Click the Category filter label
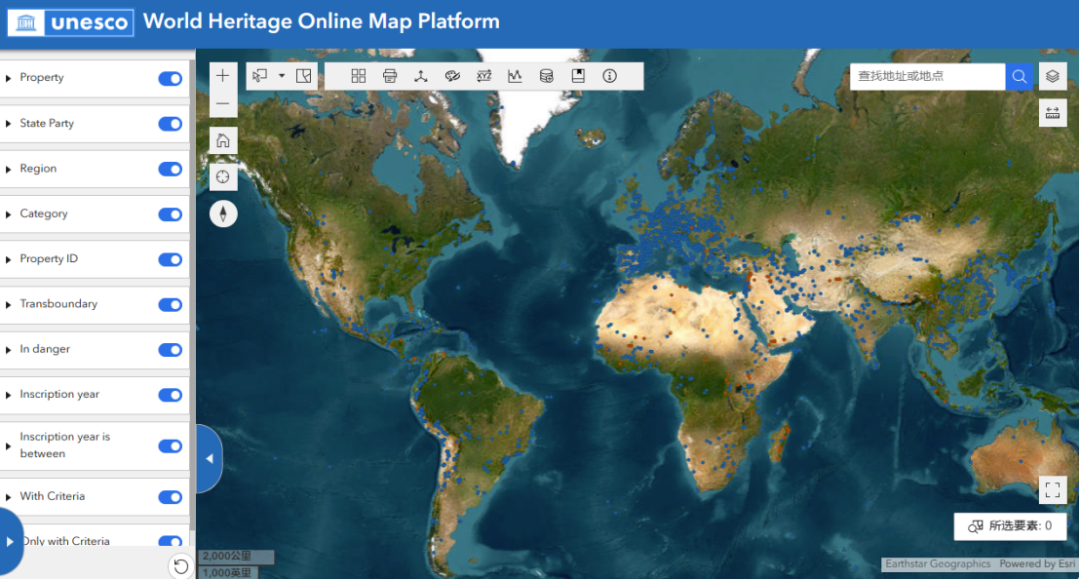1080x580 pixels. (43, 214)
